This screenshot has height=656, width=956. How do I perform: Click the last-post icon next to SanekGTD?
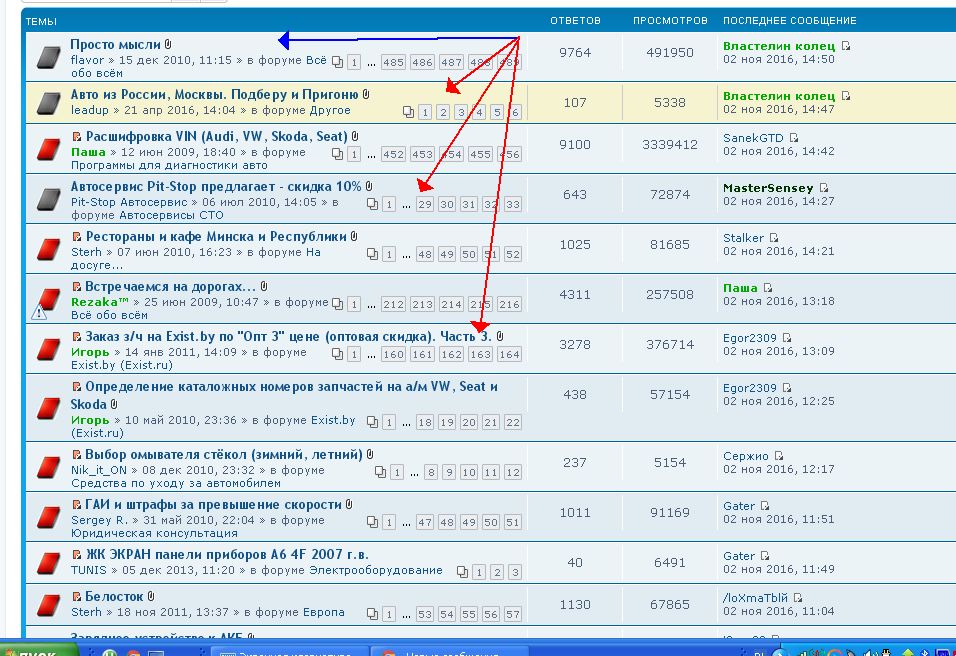click(x=794, y=138)
